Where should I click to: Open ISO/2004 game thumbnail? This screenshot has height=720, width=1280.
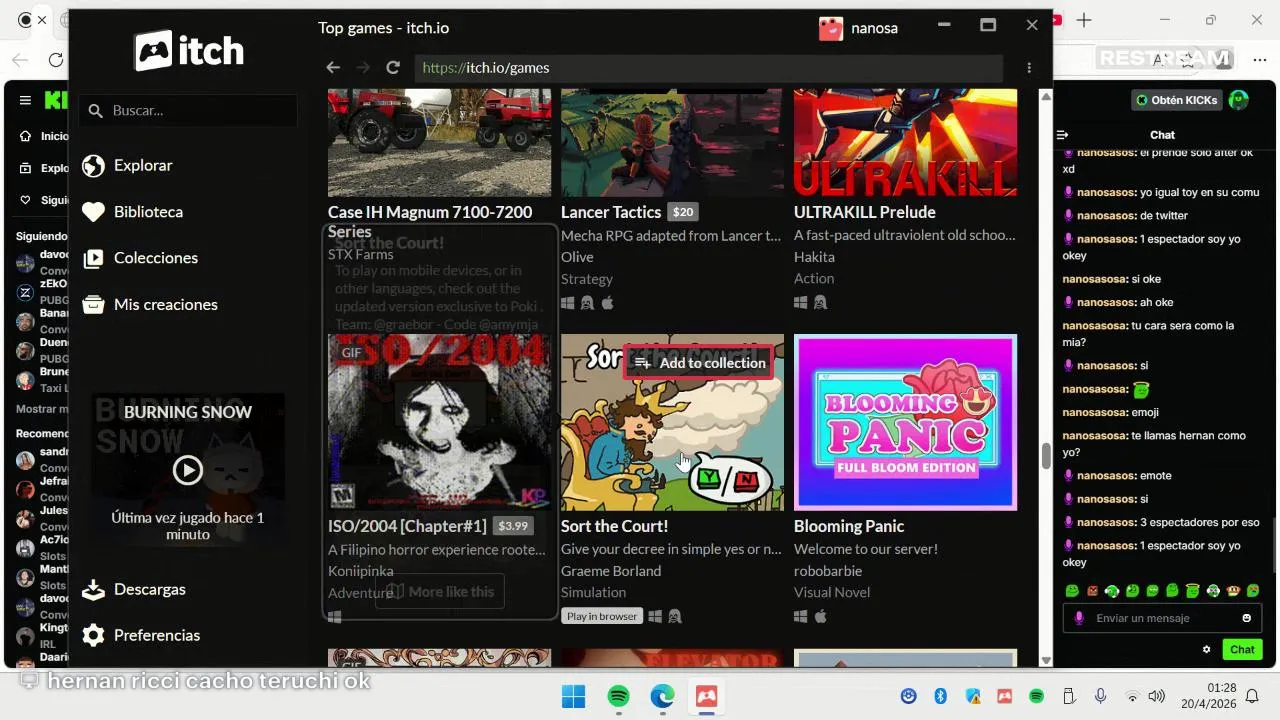coord(439,422)
